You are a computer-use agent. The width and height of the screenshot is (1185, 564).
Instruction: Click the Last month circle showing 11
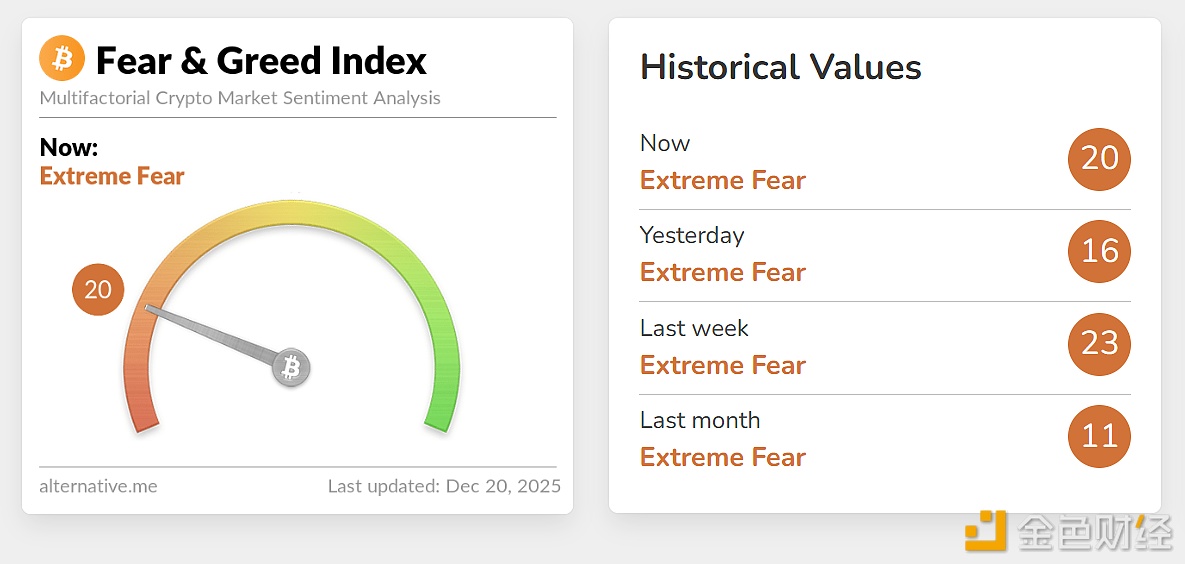1099,435
